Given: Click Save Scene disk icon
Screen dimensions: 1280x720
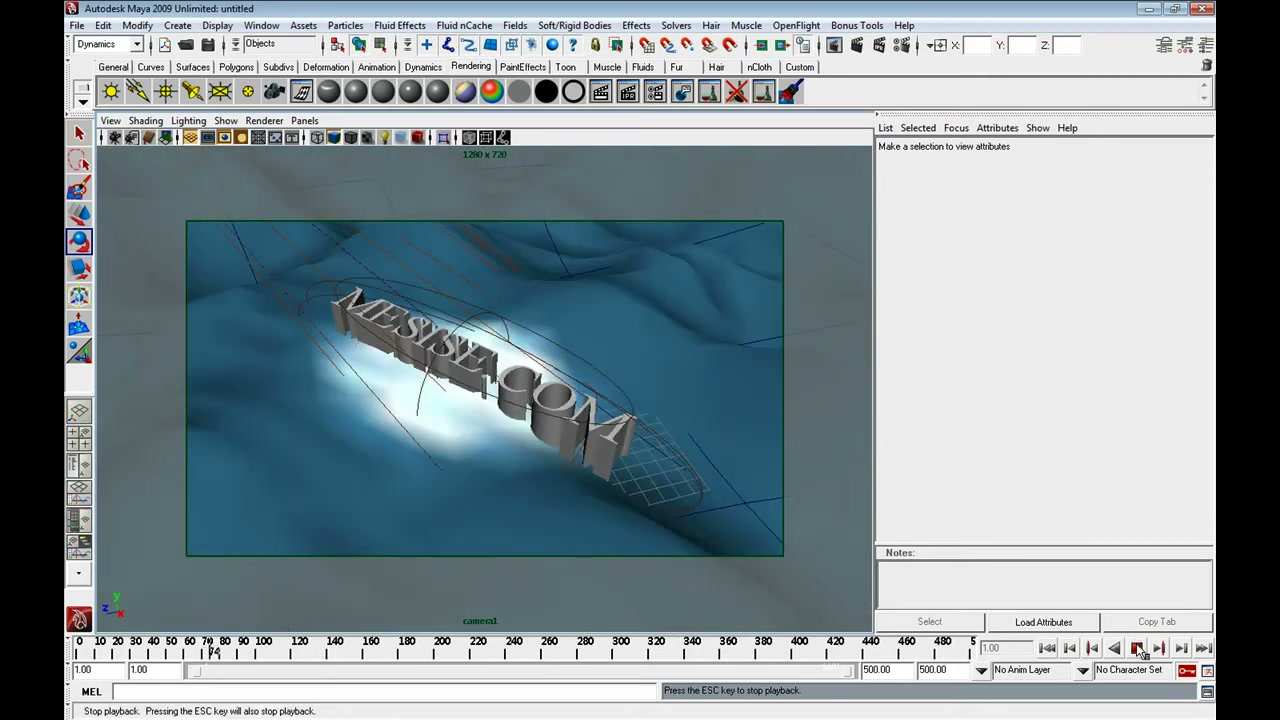Looking at the screenshot, I should point(208,45).
